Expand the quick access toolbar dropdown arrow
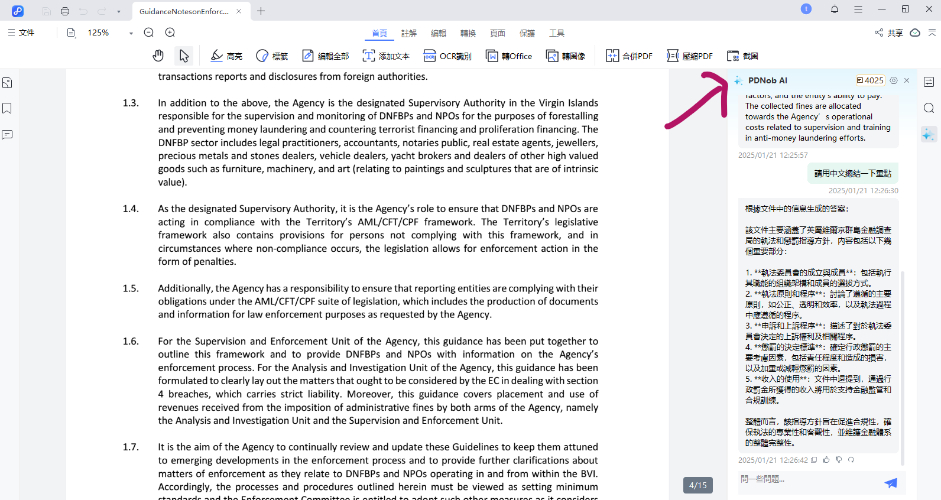The width and height of the screenshot is (941, 500). 119,11
